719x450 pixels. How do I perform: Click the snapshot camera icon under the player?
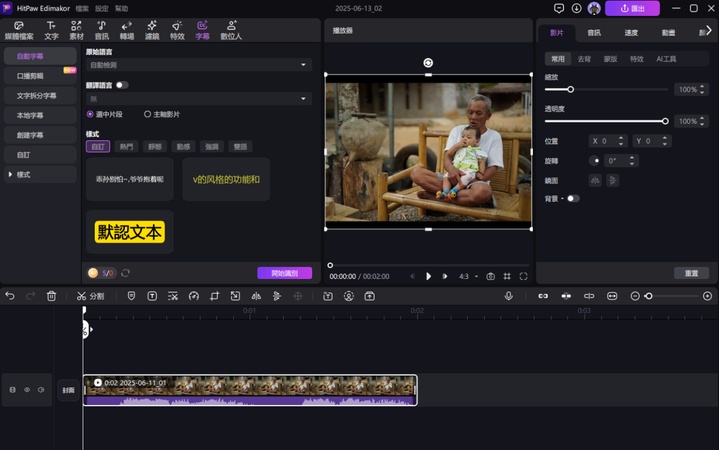pos(490,276)
